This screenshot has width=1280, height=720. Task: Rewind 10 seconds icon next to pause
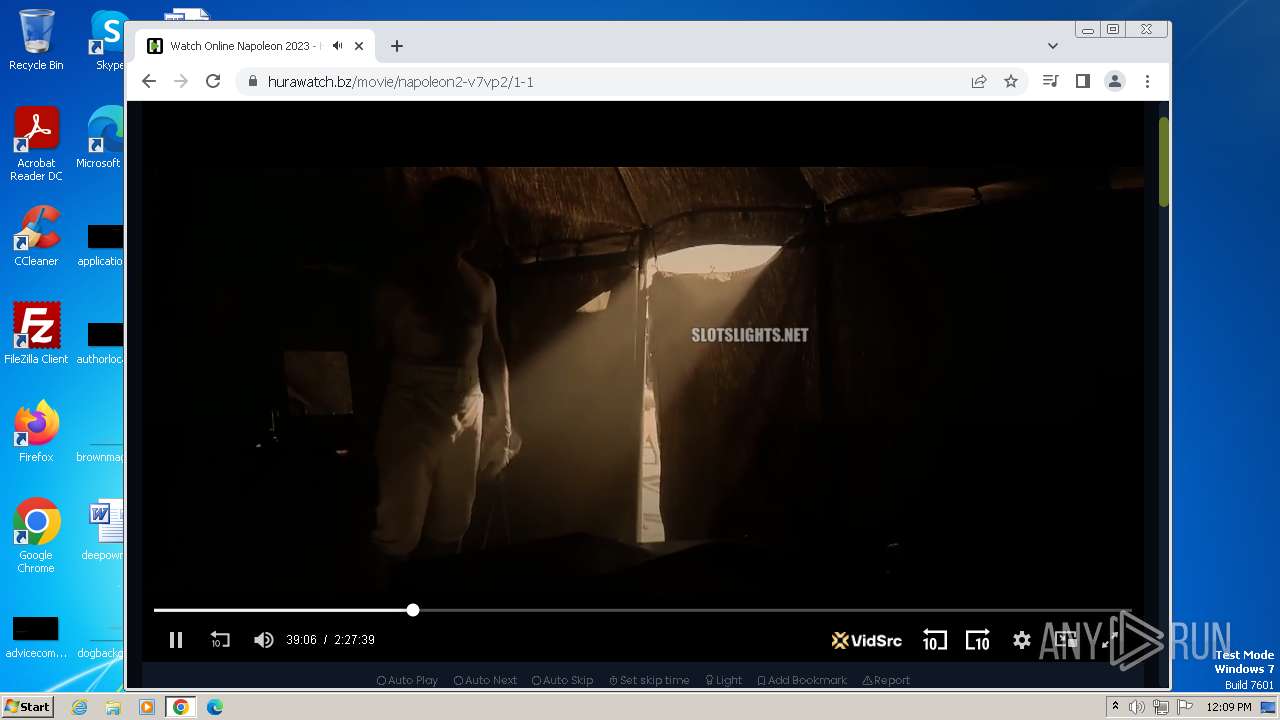click(220, 640)
